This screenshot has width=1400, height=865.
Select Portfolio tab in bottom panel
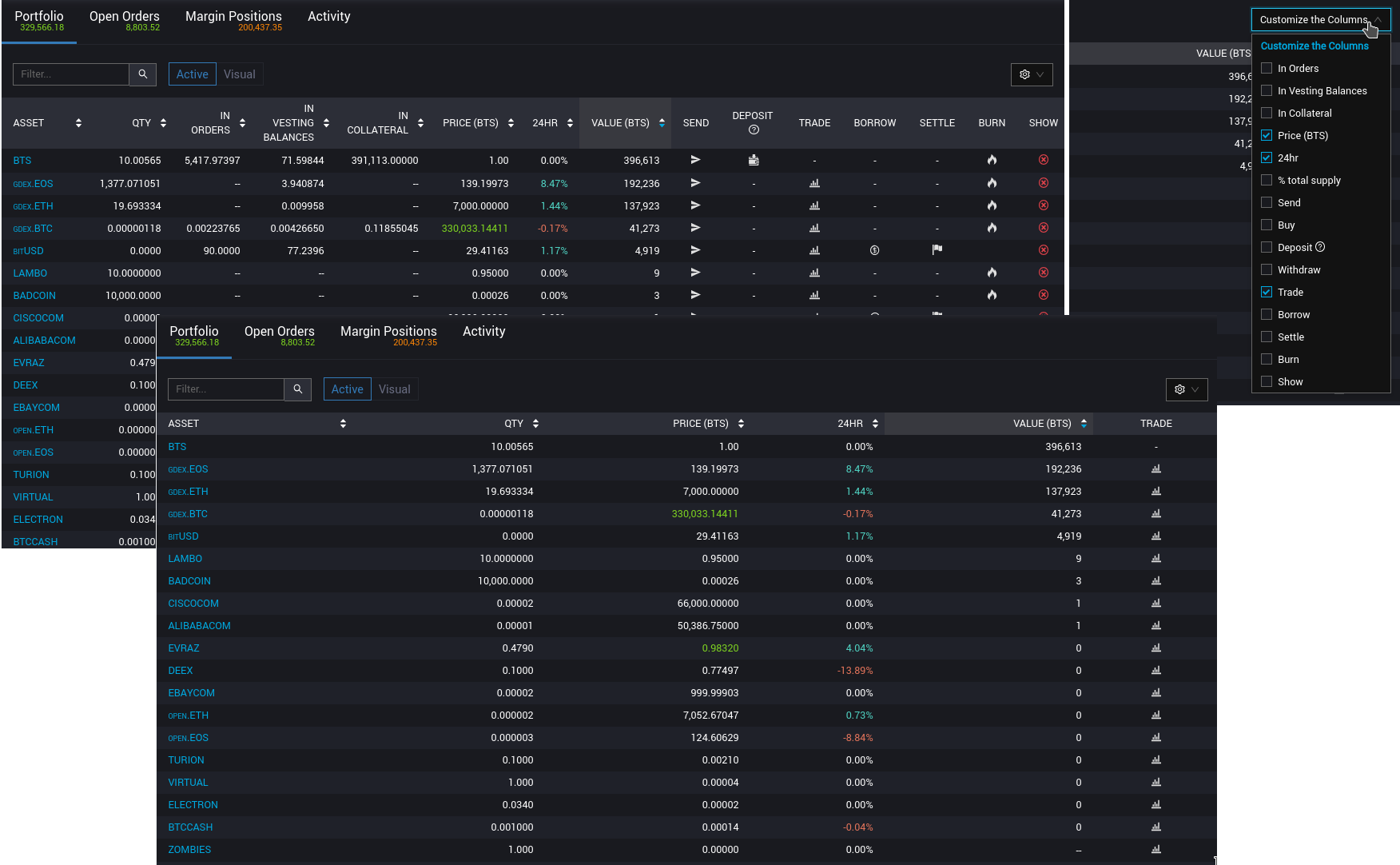(x=194, y=336)
